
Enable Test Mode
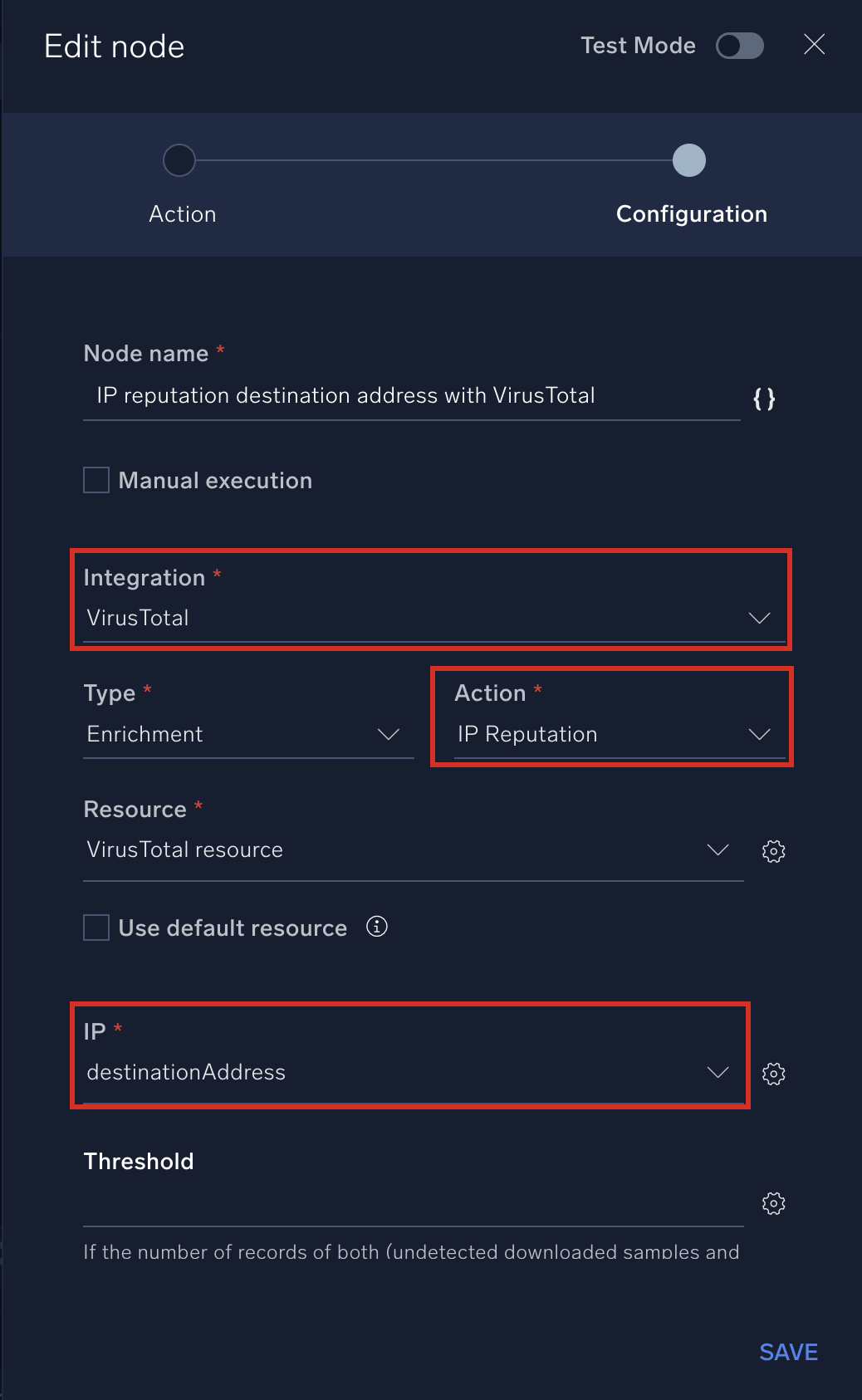(x=738, y=47)
